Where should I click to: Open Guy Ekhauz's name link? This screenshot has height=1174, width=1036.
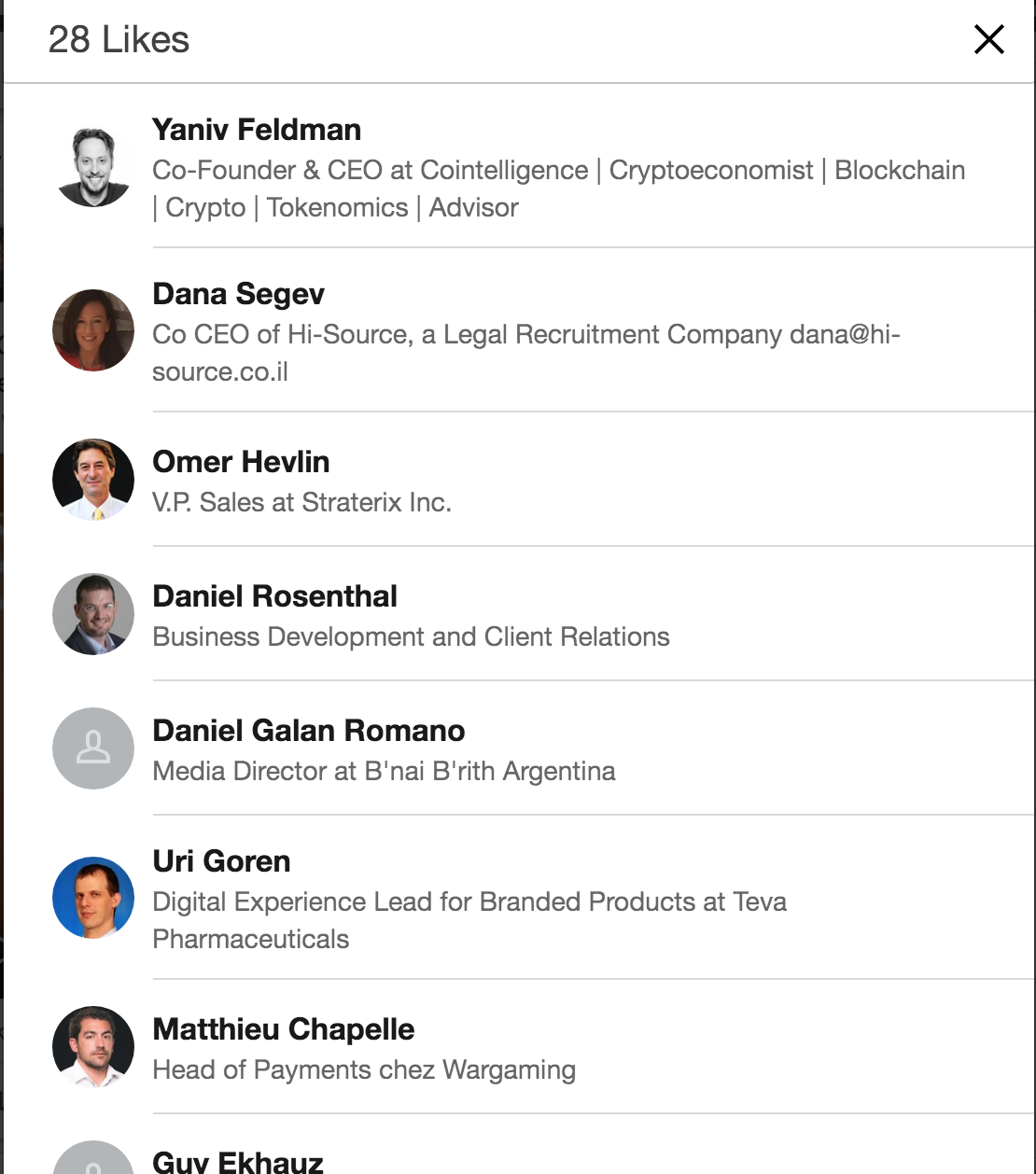(238, 1162)
